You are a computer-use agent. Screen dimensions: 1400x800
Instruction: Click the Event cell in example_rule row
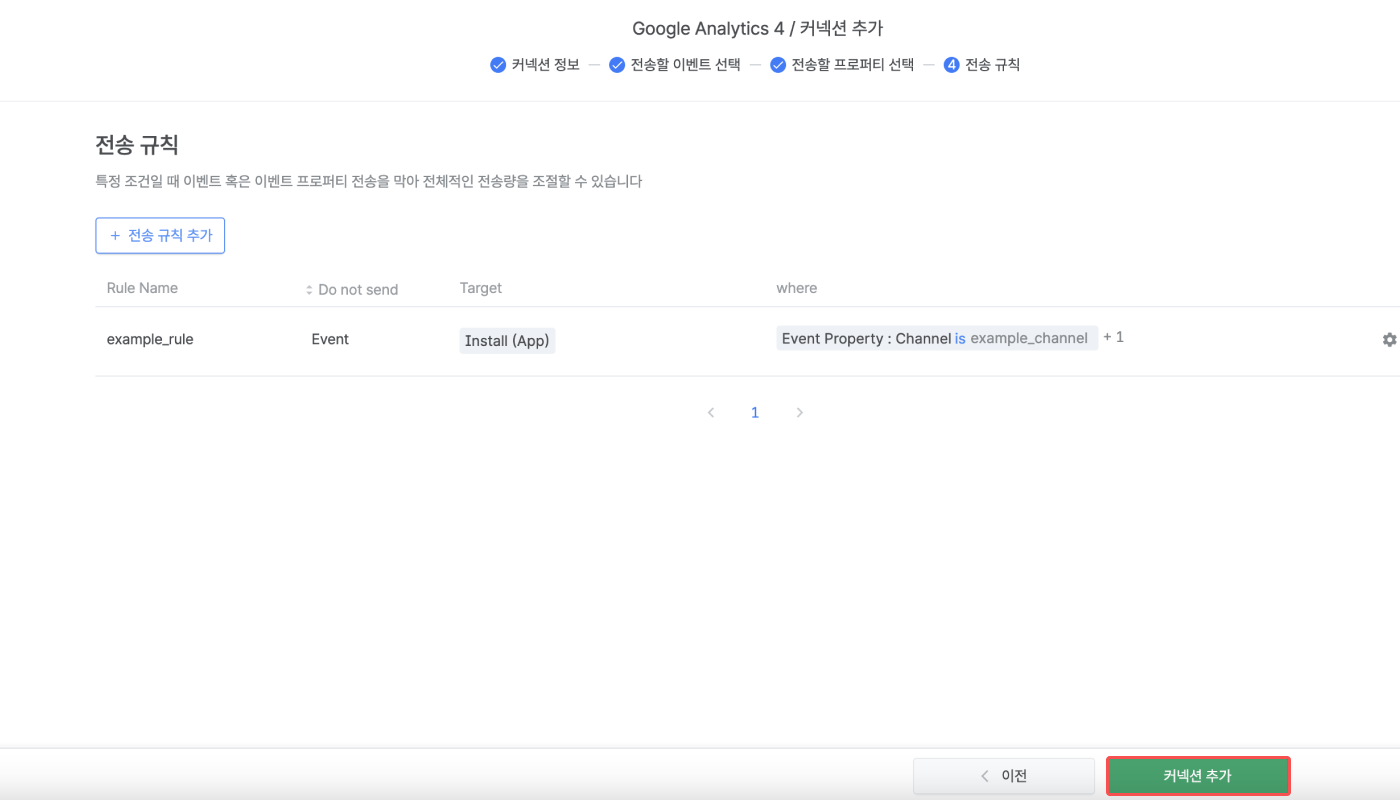tap(330, 339)
